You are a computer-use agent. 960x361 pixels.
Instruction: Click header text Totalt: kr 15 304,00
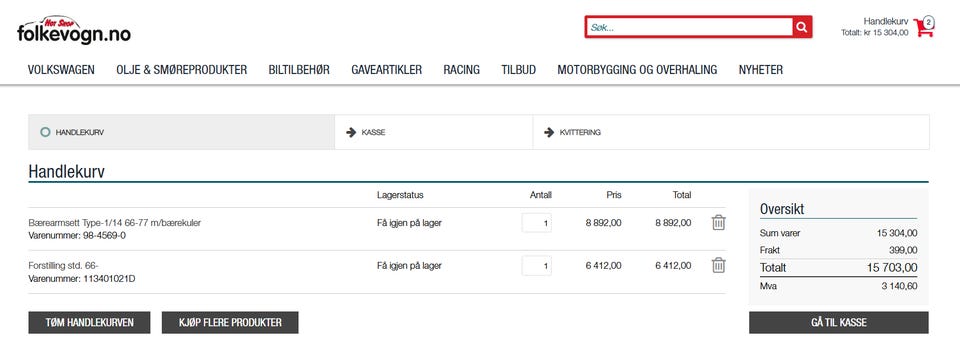(875, 33)
